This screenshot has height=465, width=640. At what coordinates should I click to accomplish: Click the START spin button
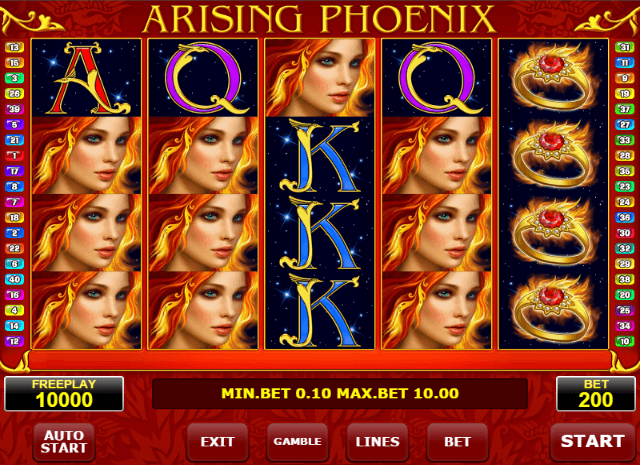pos(592,442)
